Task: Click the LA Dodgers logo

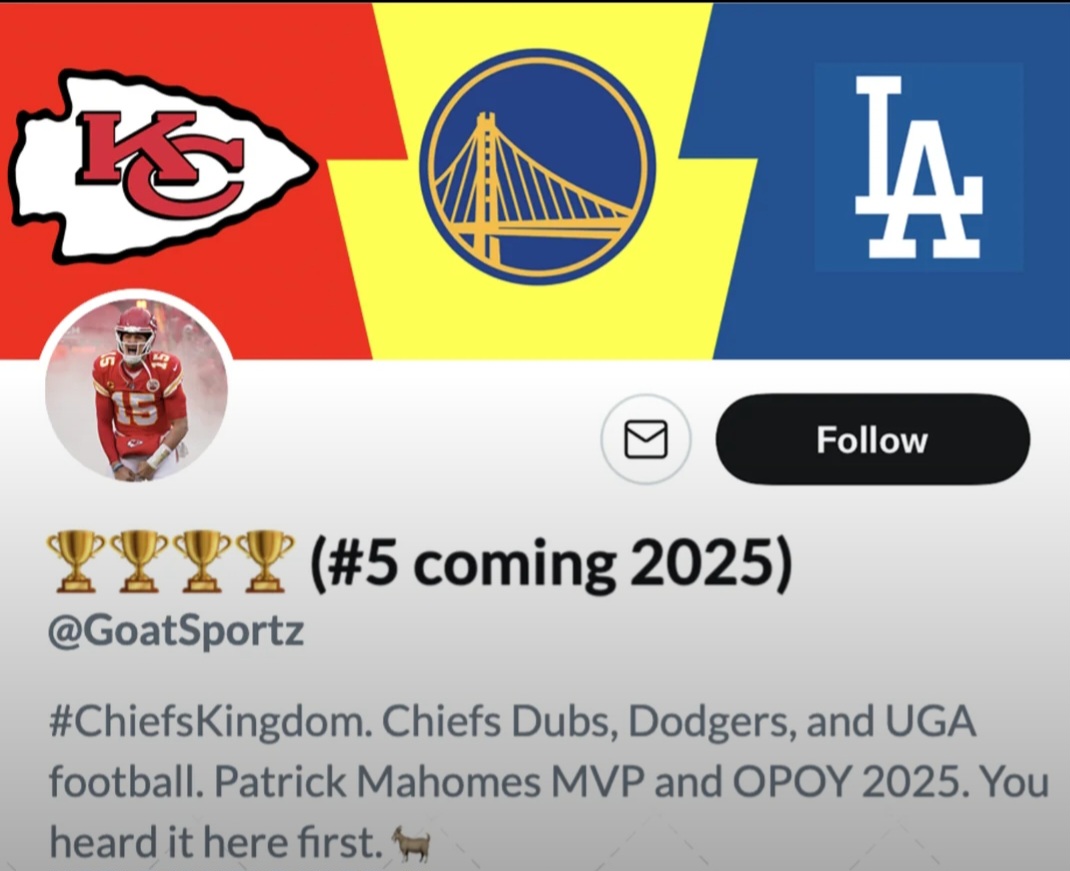Action: click(919, 167)
